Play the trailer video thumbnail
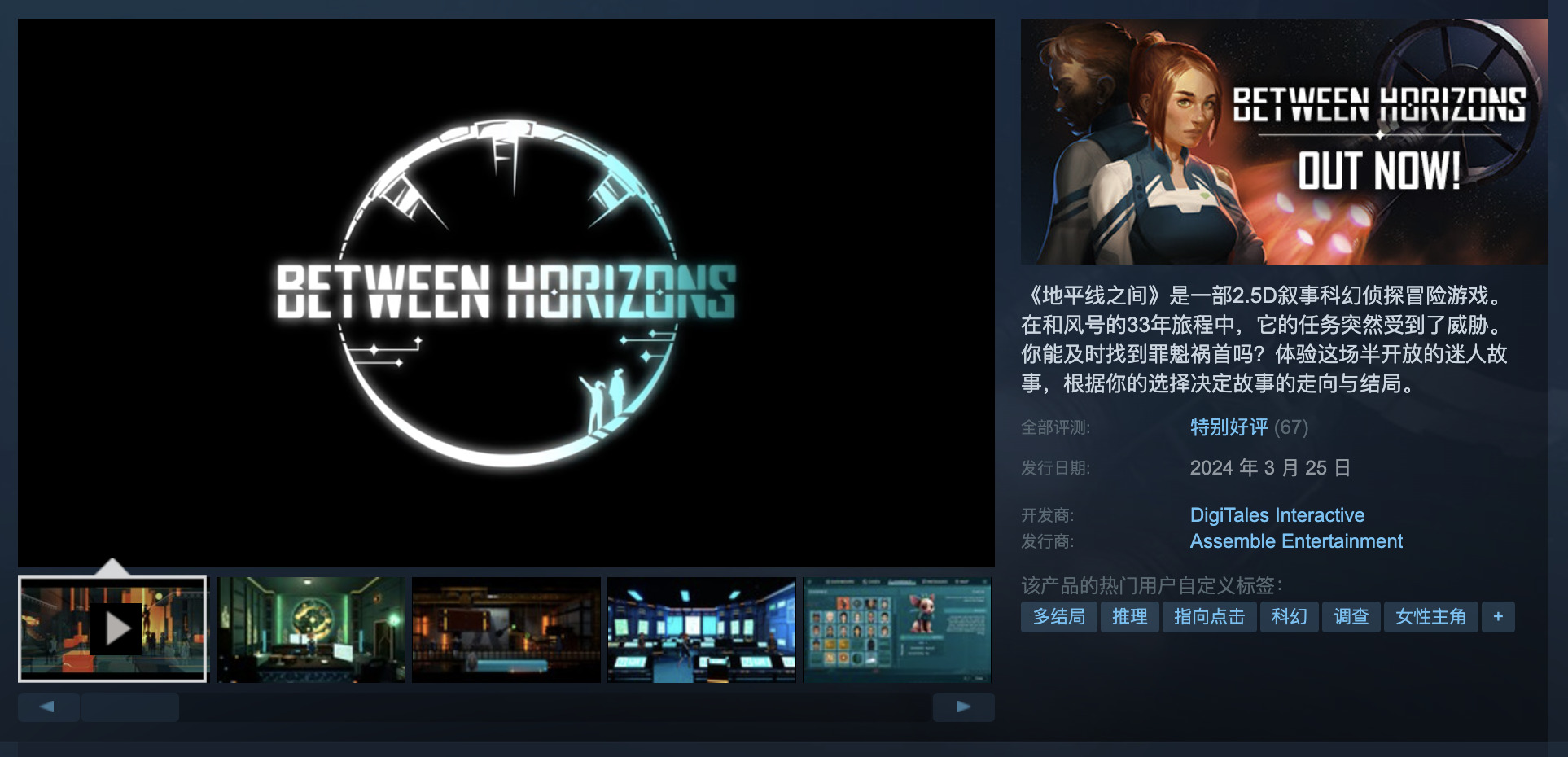The image size is (1568, 757). tap(112, 629)
